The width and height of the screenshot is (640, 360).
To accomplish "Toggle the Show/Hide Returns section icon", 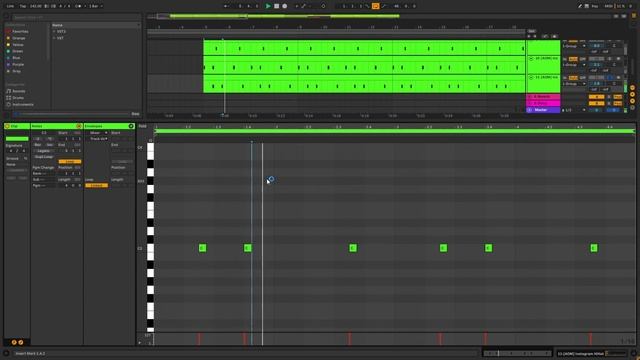I will point(632,94).
